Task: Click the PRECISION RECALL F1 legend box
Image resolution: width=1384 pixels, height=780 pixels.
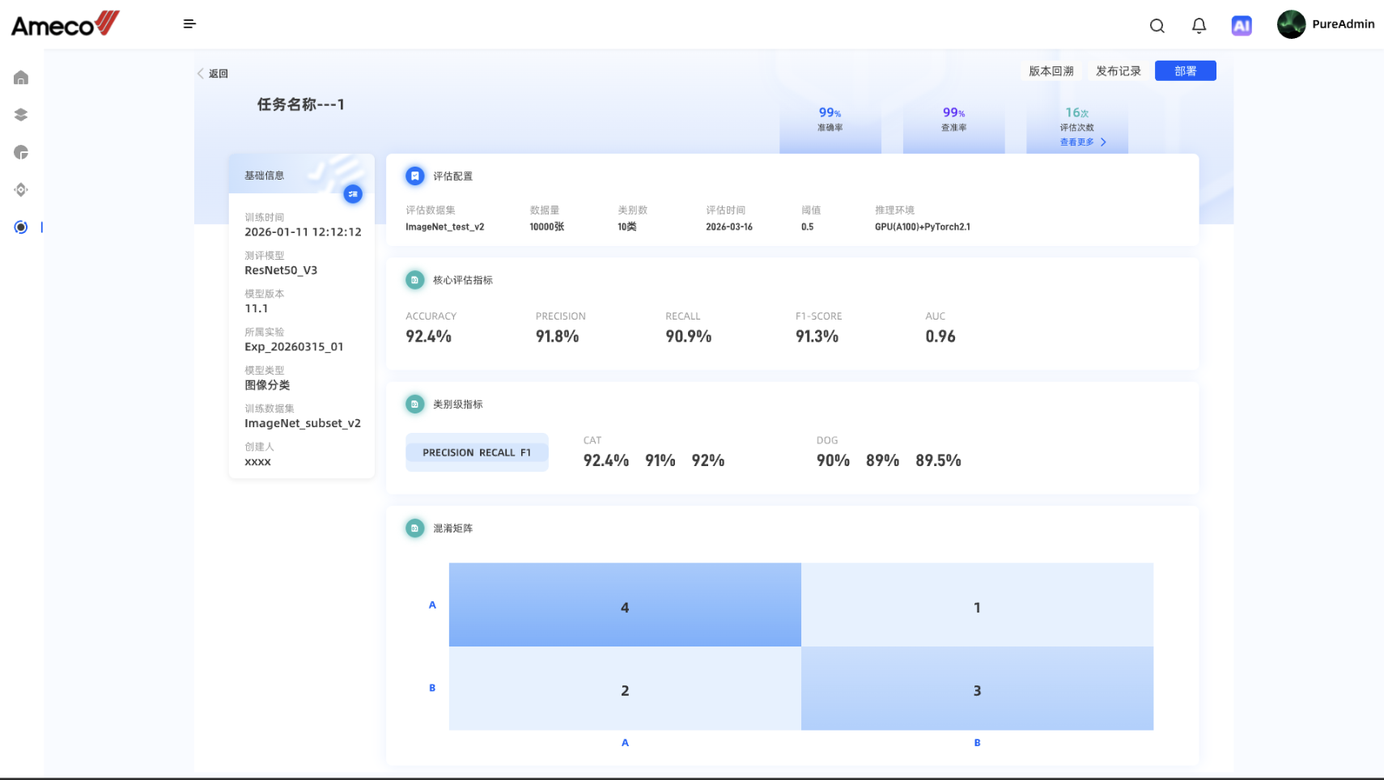Action: pyautogui.click(x=477, y=452)
